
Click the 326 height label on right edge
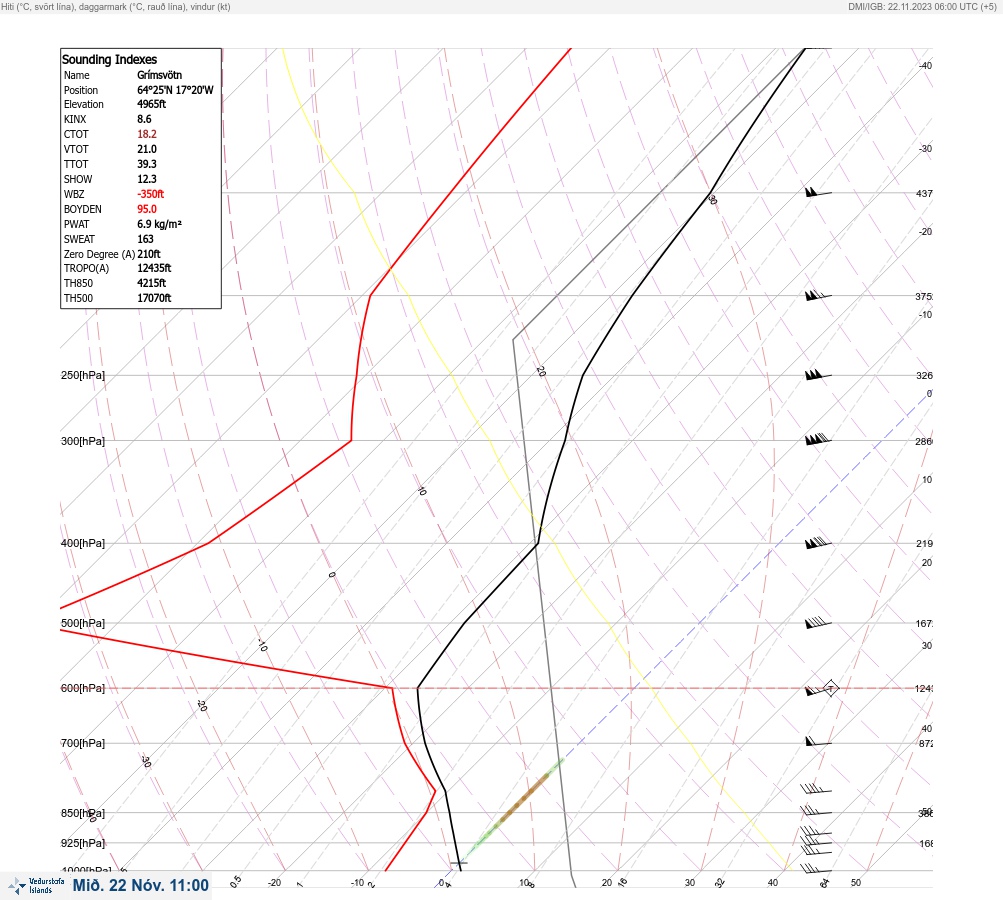[x=924, y=375]
